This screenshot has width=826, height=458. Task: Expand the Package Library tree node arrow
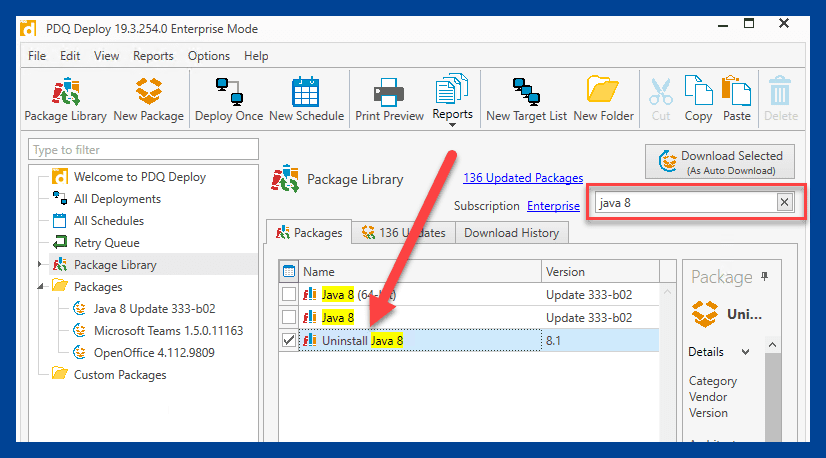[x=40, y=265]
